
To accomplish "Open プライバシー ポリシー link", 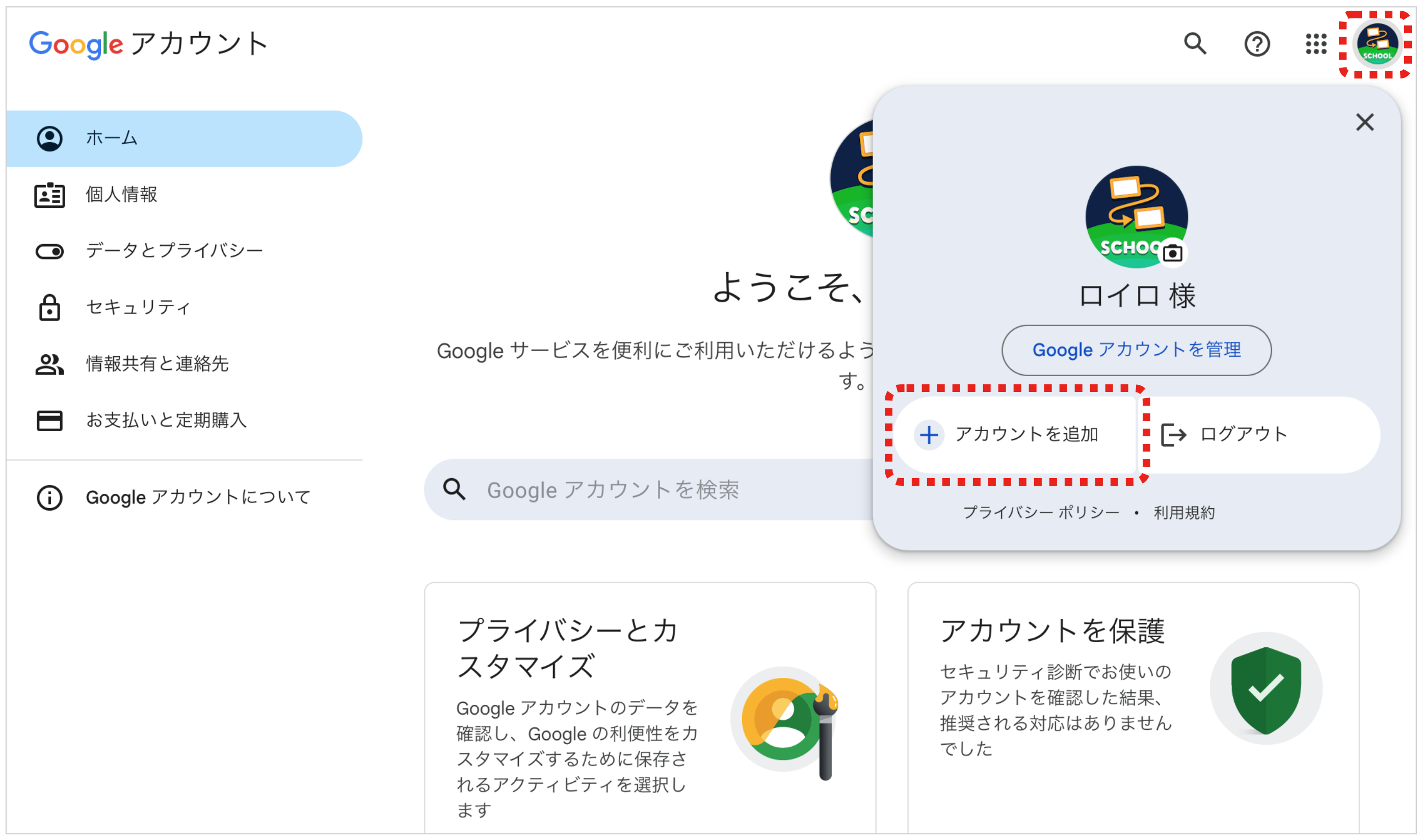I will click(x=1041, y=513).
